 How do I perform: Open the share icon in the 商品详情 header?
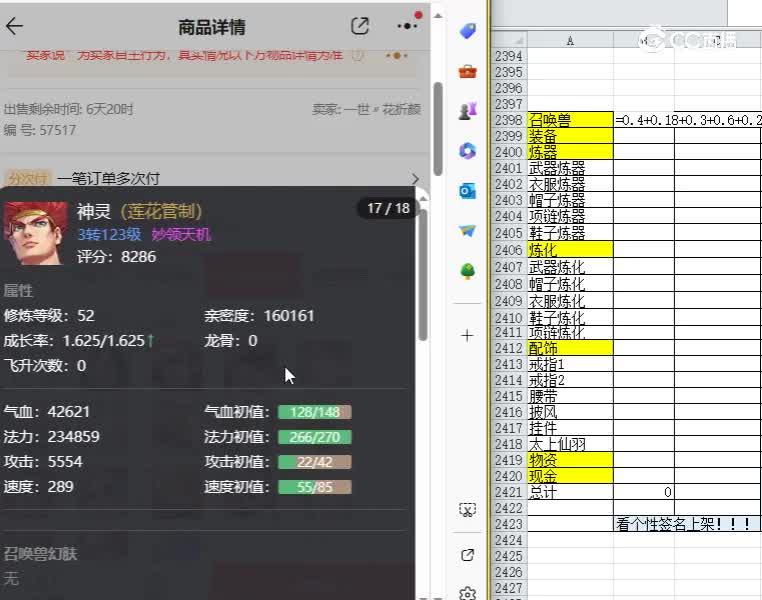[x=360, y=26]
